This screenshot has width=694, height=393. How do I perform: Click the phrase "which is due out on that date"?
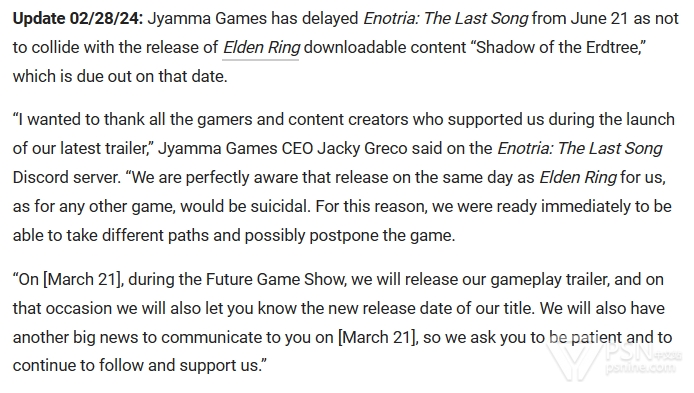pyautogui.click(x=118, y=77)
